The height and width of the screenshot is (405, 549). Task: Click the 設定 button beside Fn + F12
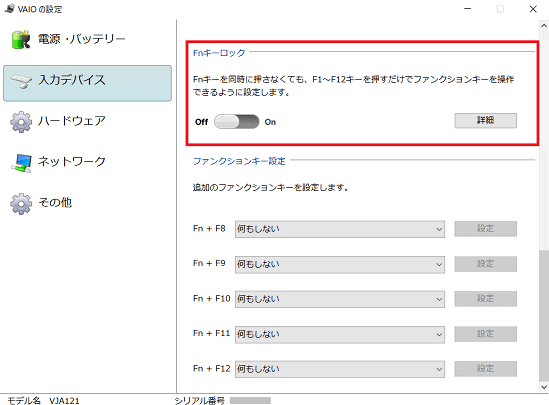point(485,369)
